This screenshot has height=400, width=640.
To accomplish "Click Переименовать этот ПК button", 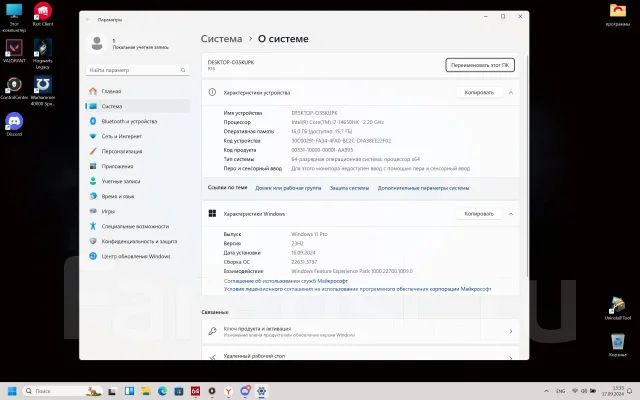I will coord(480,65).
